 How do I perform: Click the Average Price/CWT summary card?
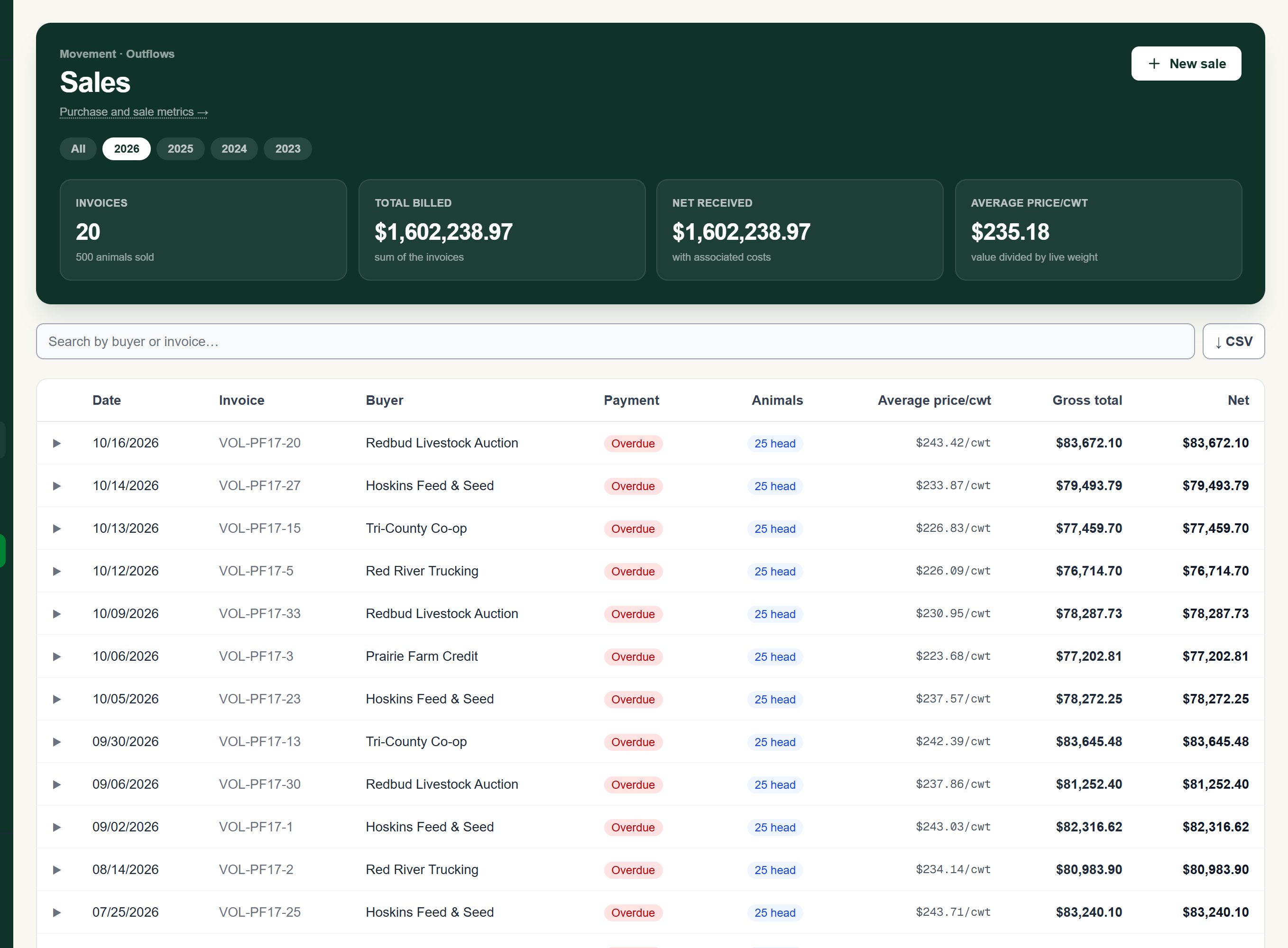[x=1099, y=230]
